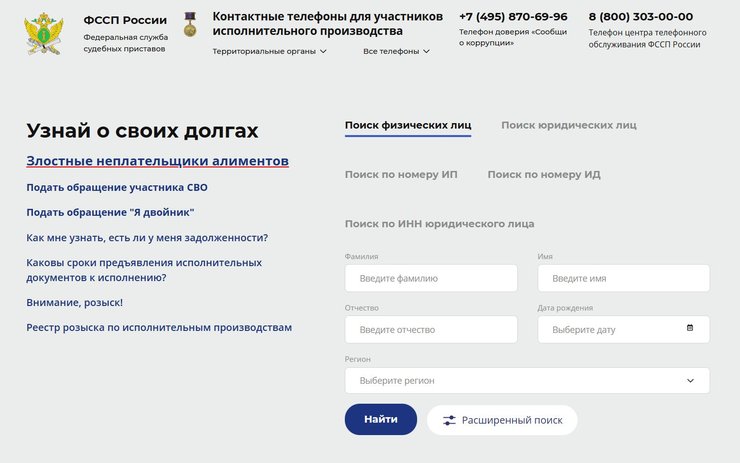Open Поиск по ИНН юридического лица tab

[x=439, y=224]
